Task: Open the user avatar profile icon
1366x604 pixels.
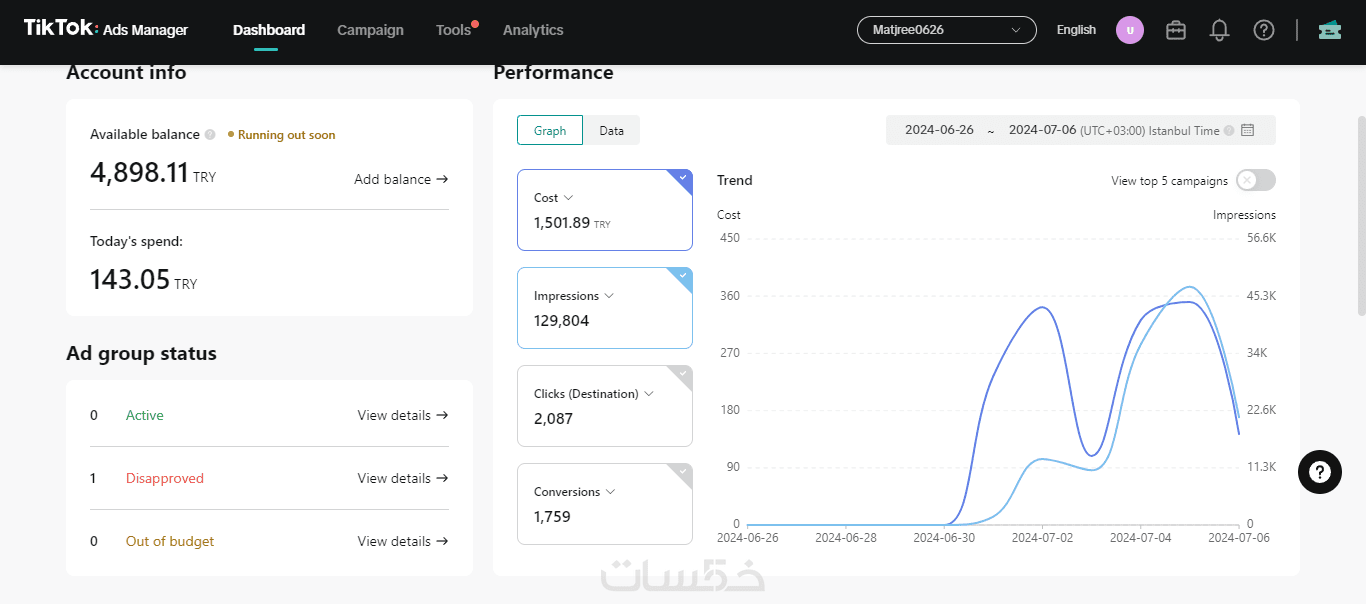Action: [x=1129, y=30]
